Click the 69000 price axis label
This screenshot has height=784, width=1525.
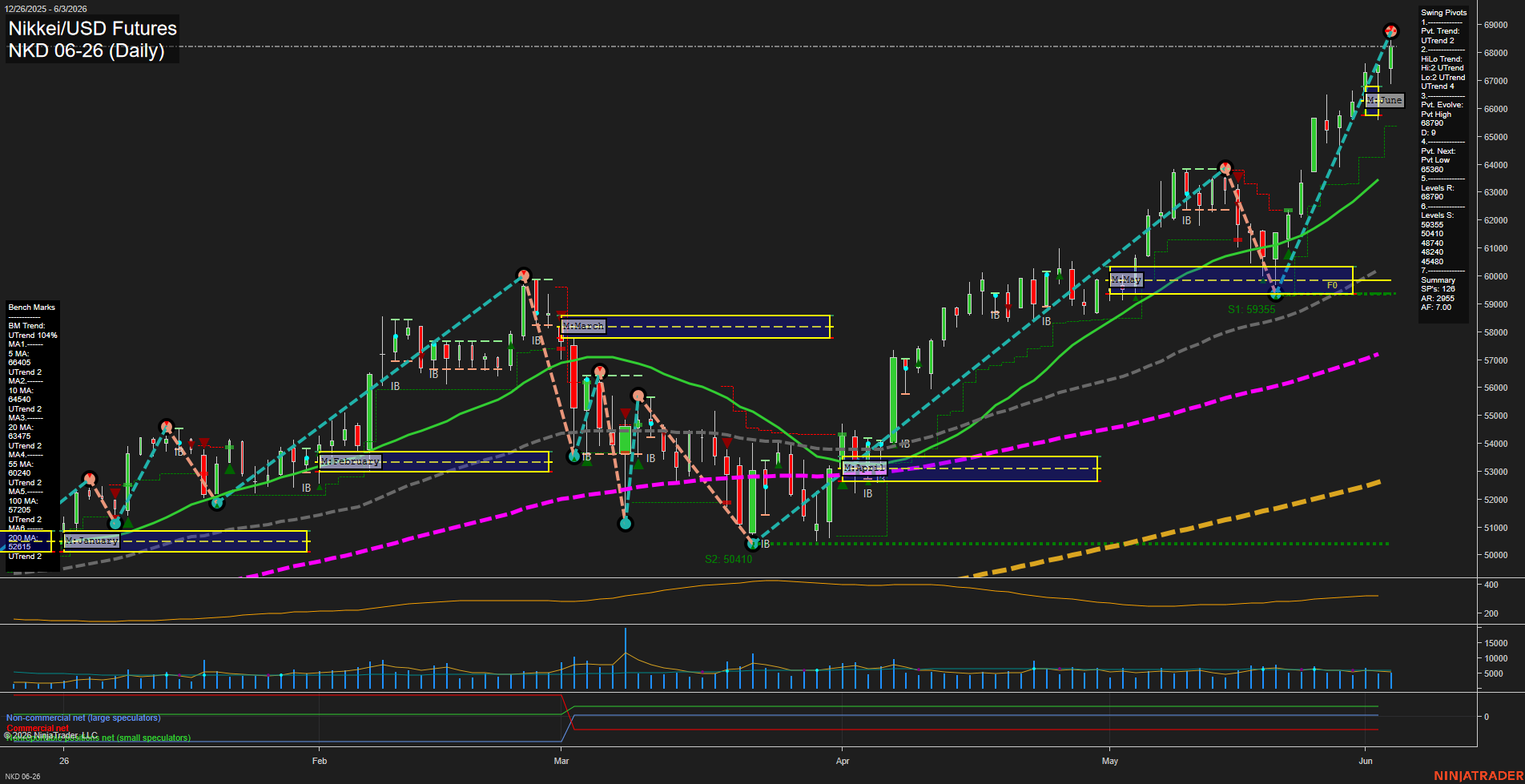(x=1495, y=26)
